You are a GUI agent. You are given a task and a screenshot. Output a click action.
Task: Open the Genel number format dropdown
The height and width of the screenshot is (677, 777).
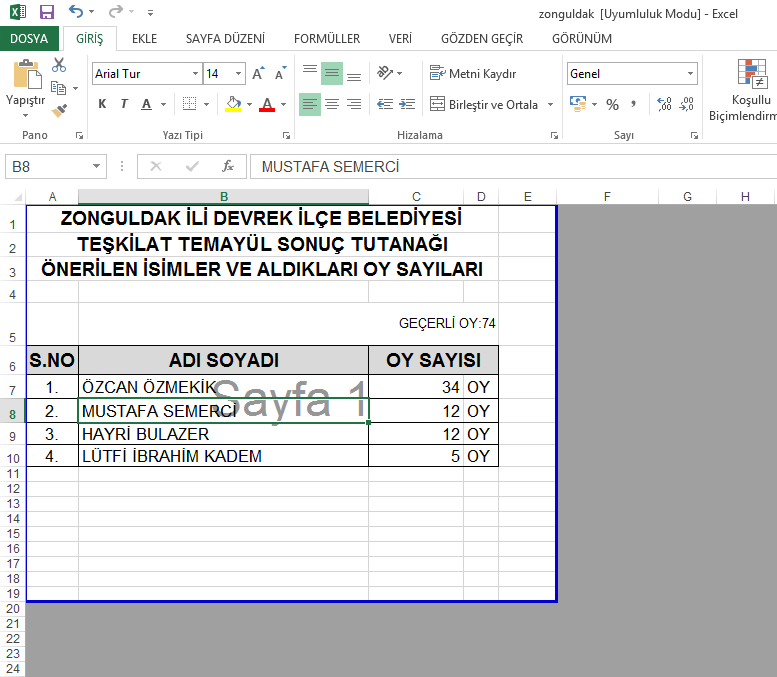tap(690, 73)
